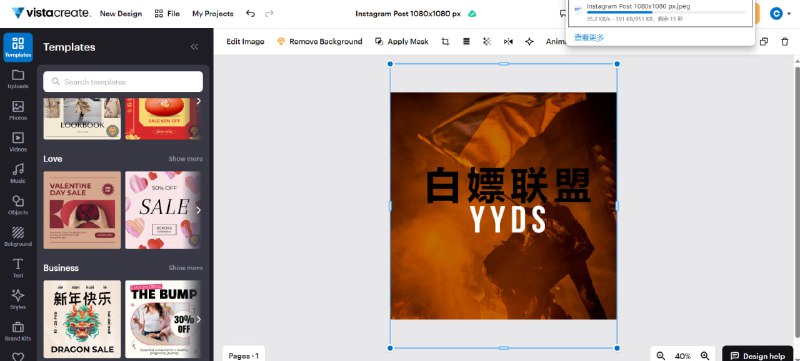Open the Templates sidebar panel
800x361 pixels.
click(x=18, y=47)
